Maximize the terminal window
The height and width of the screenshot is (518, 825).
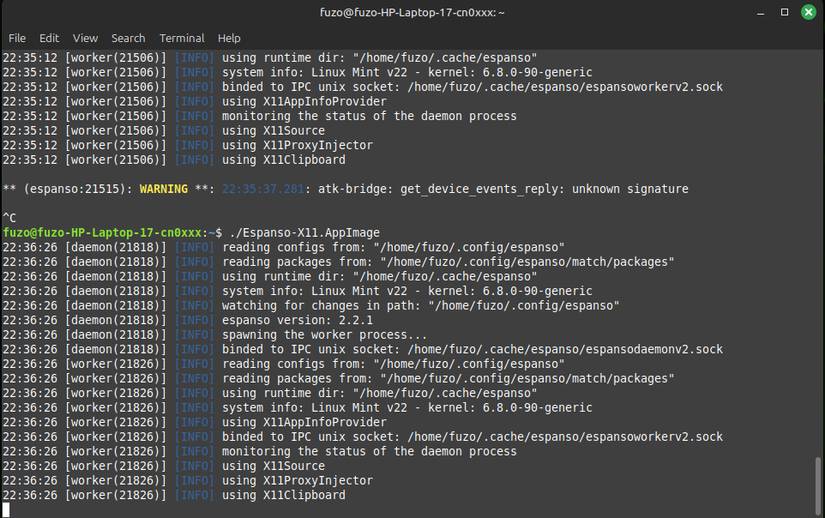tap(782, 12)
